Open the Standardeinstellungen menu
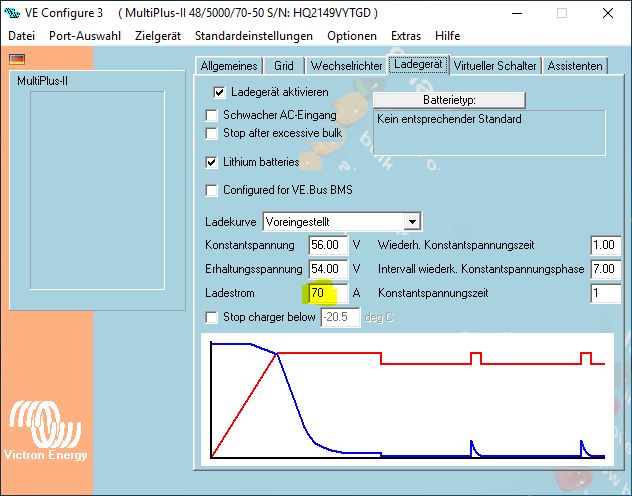This screenshot has width=632, height=496. pyautogui.click(x=254, y=36)
